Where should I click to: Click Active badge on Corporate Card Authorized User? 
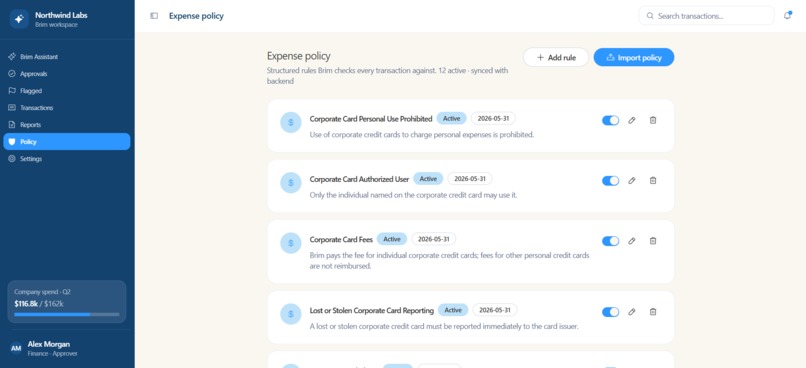pyautogui.click(x=428, y=179)
